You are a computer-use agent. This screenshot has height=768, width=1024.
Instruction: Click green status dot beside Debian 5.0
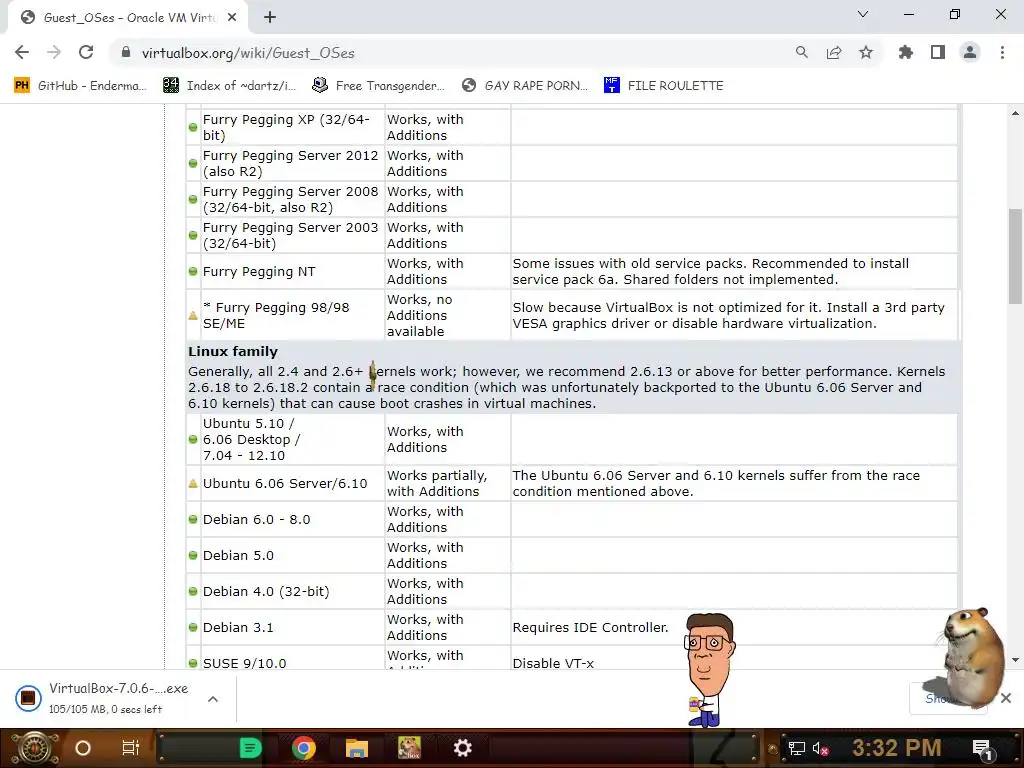(193, 556)
